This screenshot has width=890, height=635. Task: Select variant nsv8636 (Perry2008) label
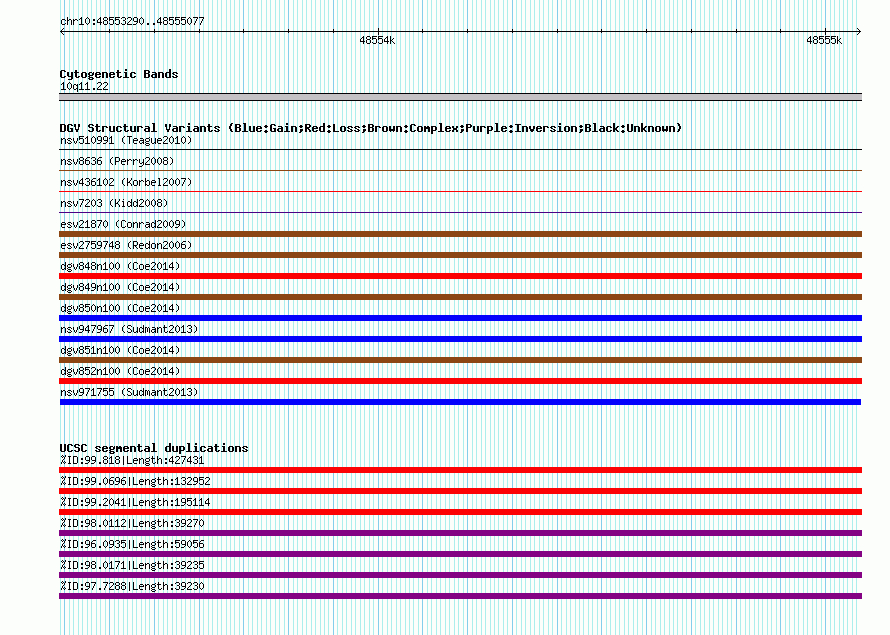click(117, 161)
